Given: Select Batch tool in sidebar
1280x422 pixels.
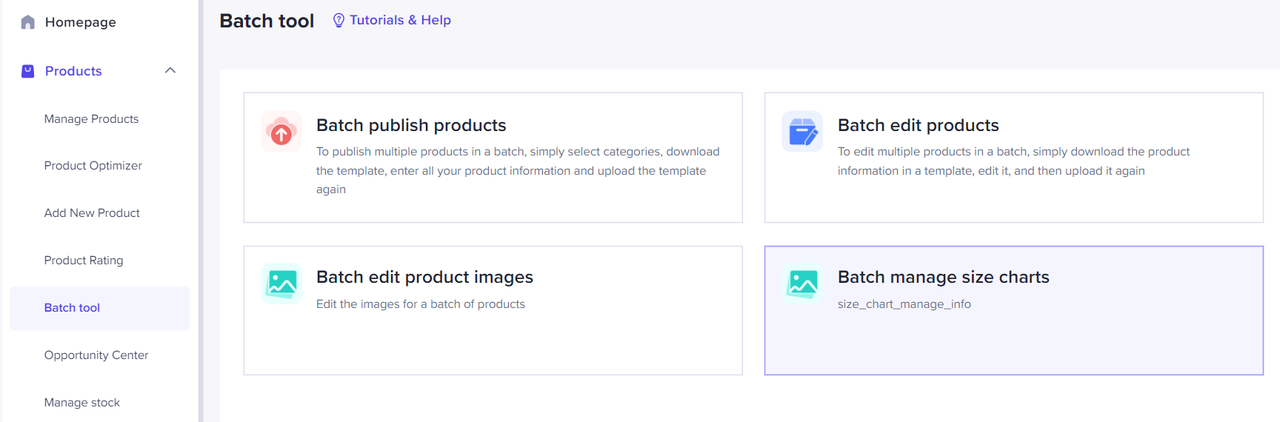Looking at the screenshot, I should 72,308.
